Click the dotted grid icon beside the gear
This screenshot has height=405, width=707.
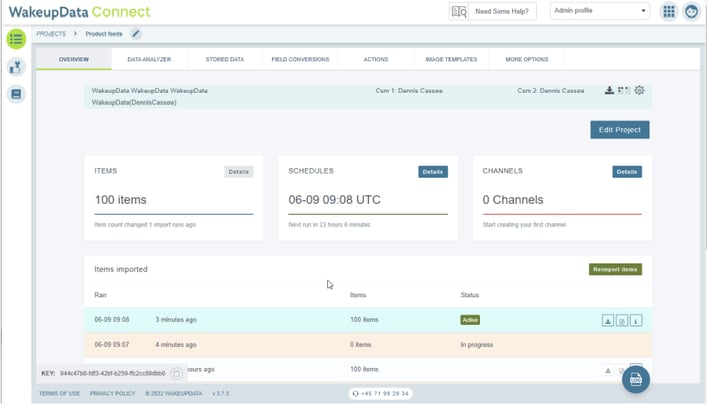click(624, 91)
